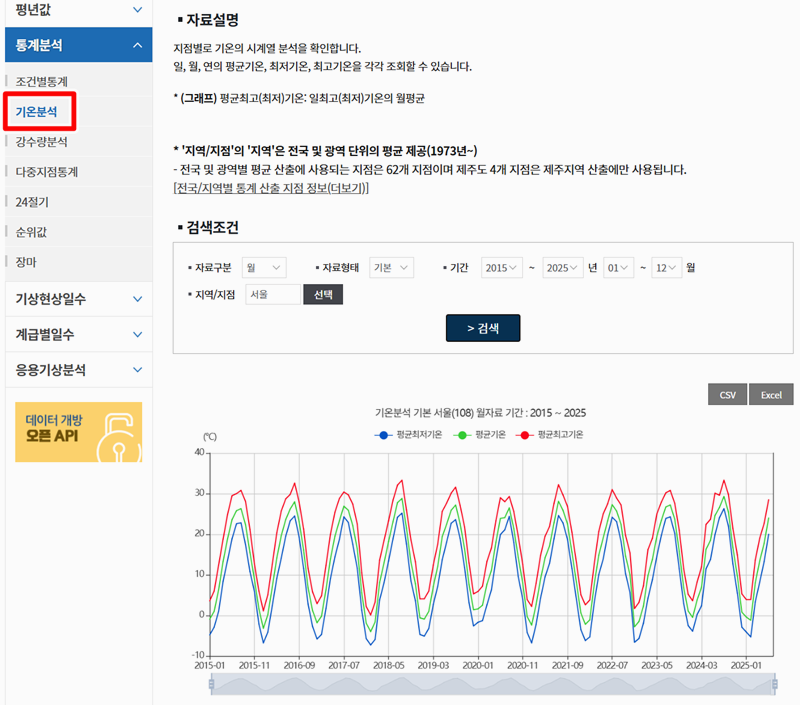Click the chart range slider overview area
The width and height of the screenshot is (800, 705).
493,684
